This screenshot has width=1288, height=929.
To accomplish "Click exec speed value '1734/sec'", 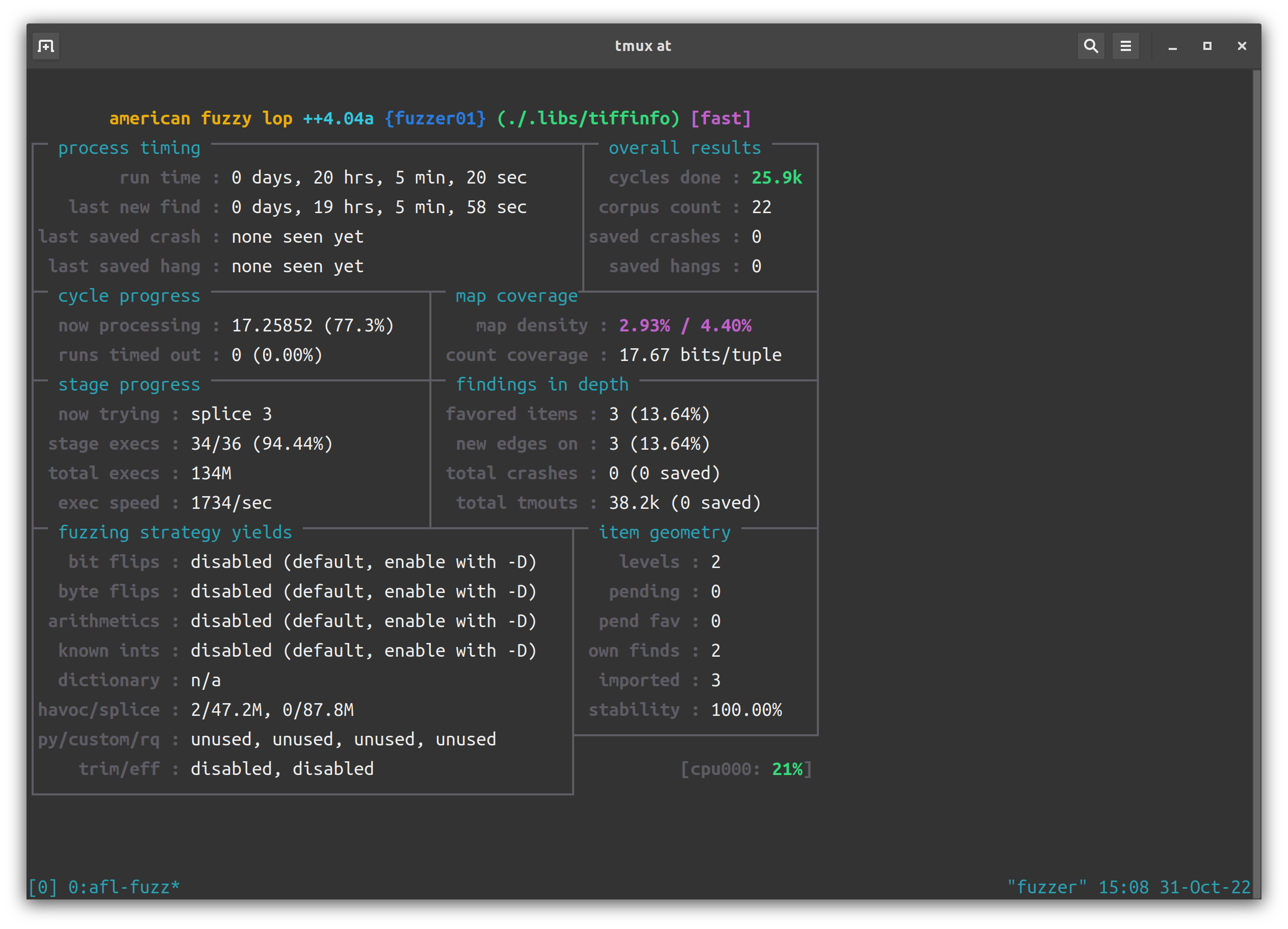I will [x=231, y=503].
